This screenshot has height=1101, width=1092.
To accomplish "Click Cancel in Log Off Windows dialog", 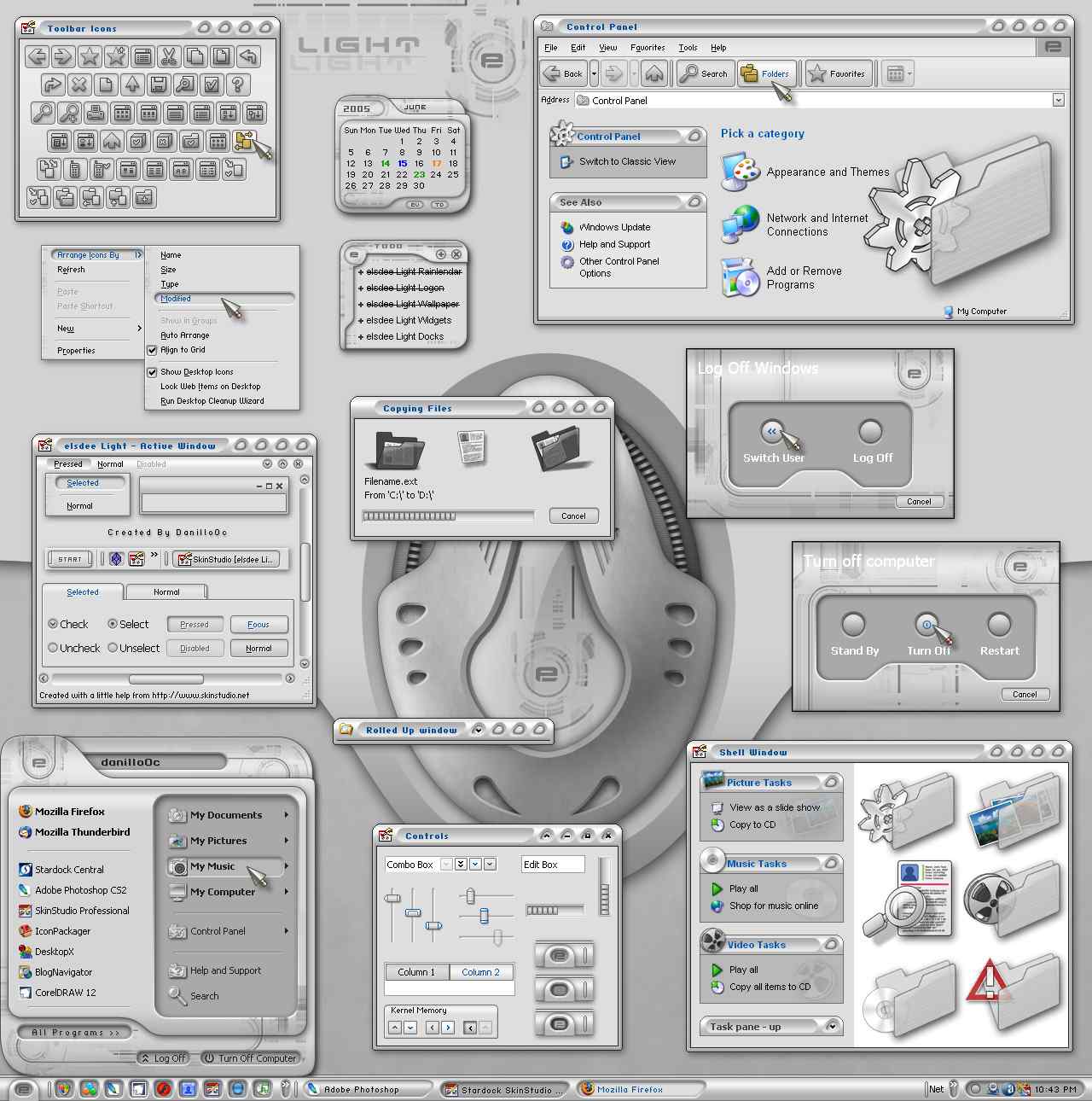I will pos(919,502).
